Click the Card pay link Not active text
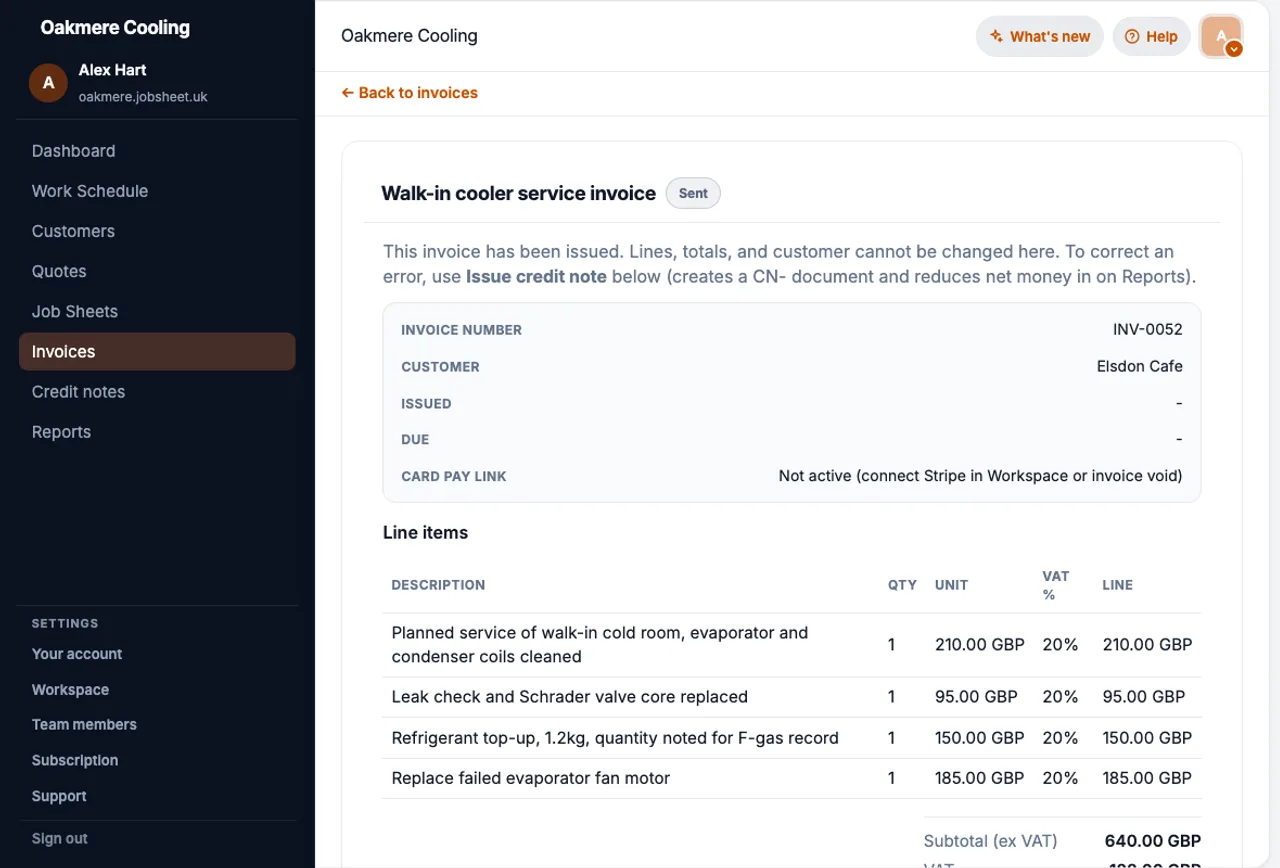 click(x=980, y=476)
